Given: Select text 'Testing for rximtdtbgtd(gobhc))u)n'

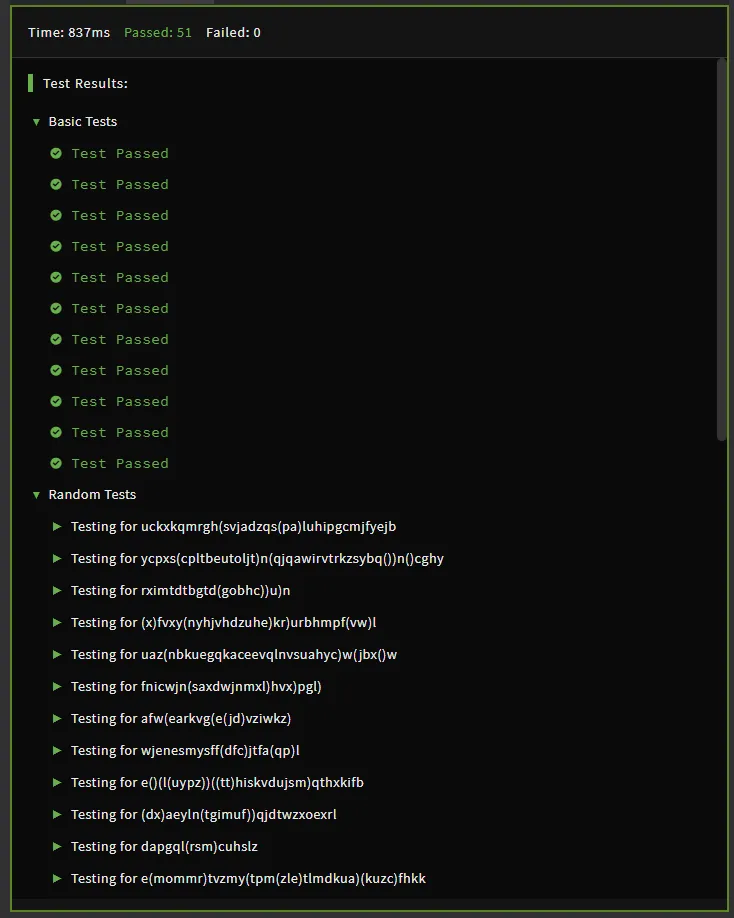Looking at the screenshot, I should point(180,590).
